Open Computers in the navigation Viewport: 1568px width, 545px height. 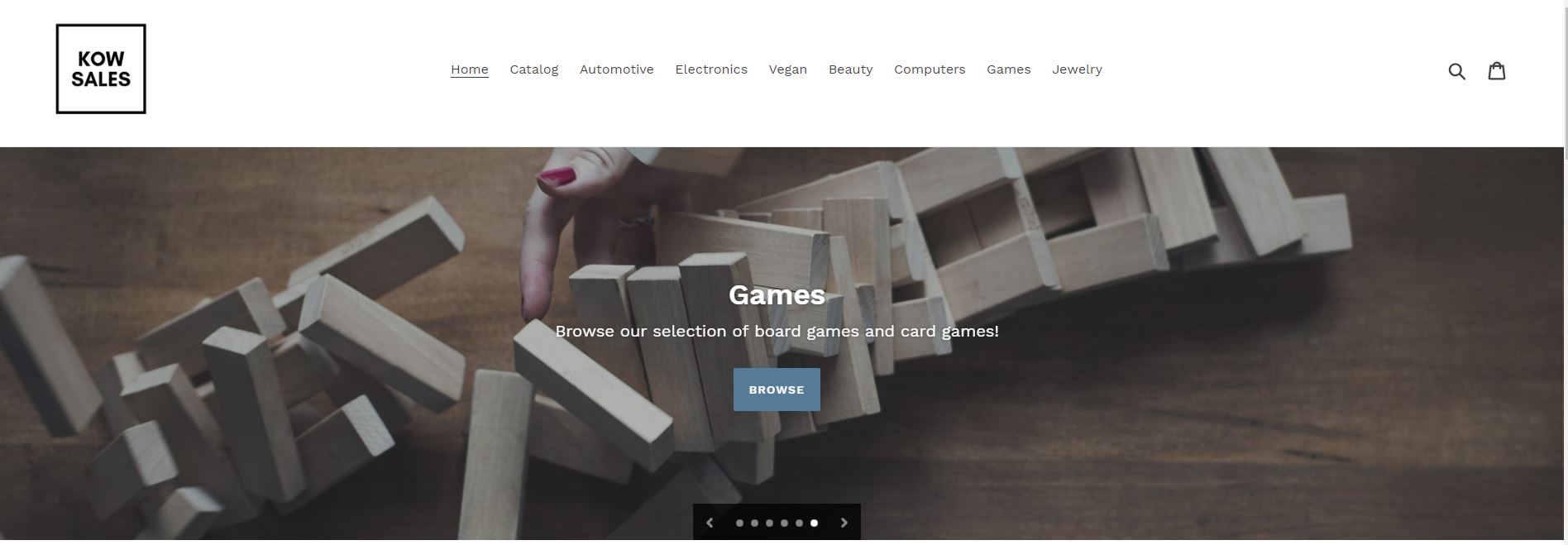(930, 69)
